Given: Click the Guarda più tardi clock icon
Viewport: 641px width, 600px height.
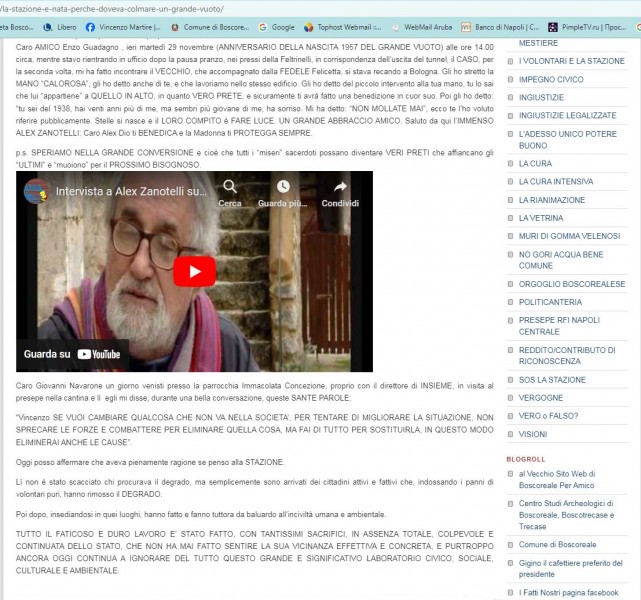Looking at the screenshot, I should (x=283, y=186).
